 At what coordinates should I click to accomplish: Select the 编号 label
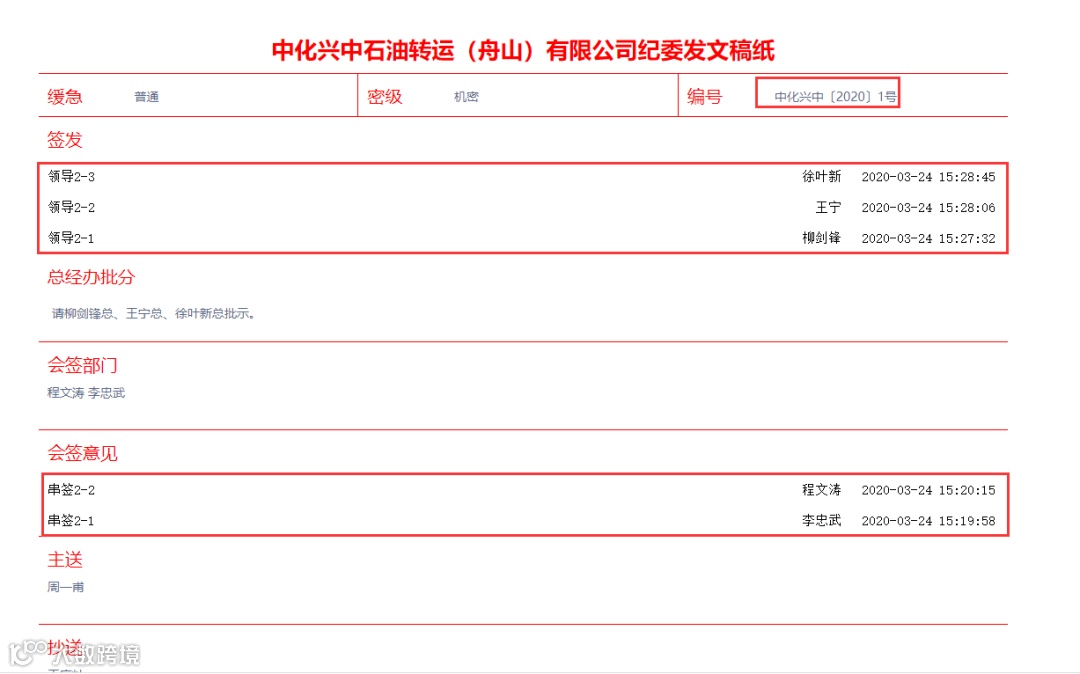(x=704, y=96)
